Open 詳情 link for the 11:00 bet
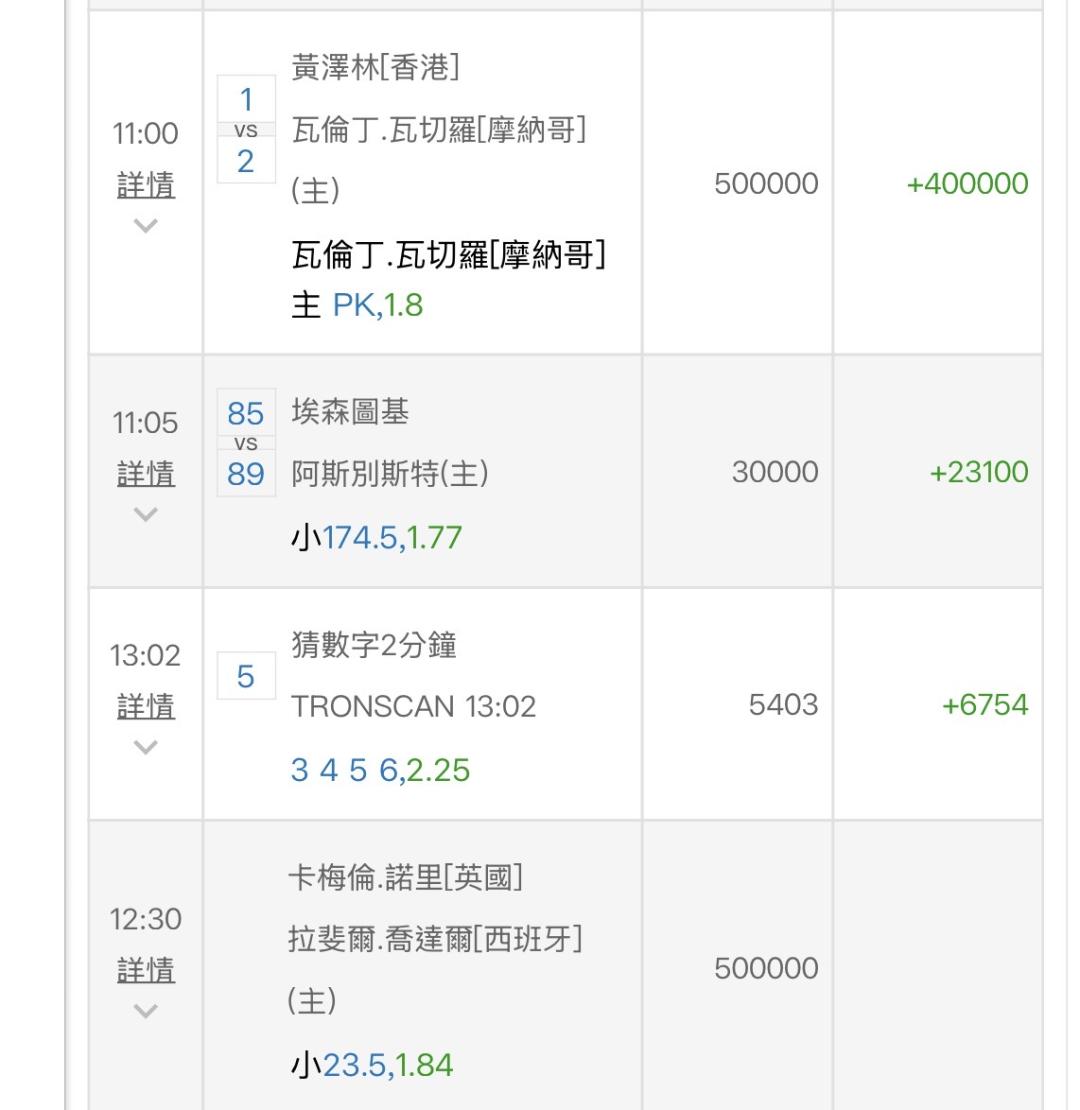The image size is (1080, 1110). pos(146,185)
